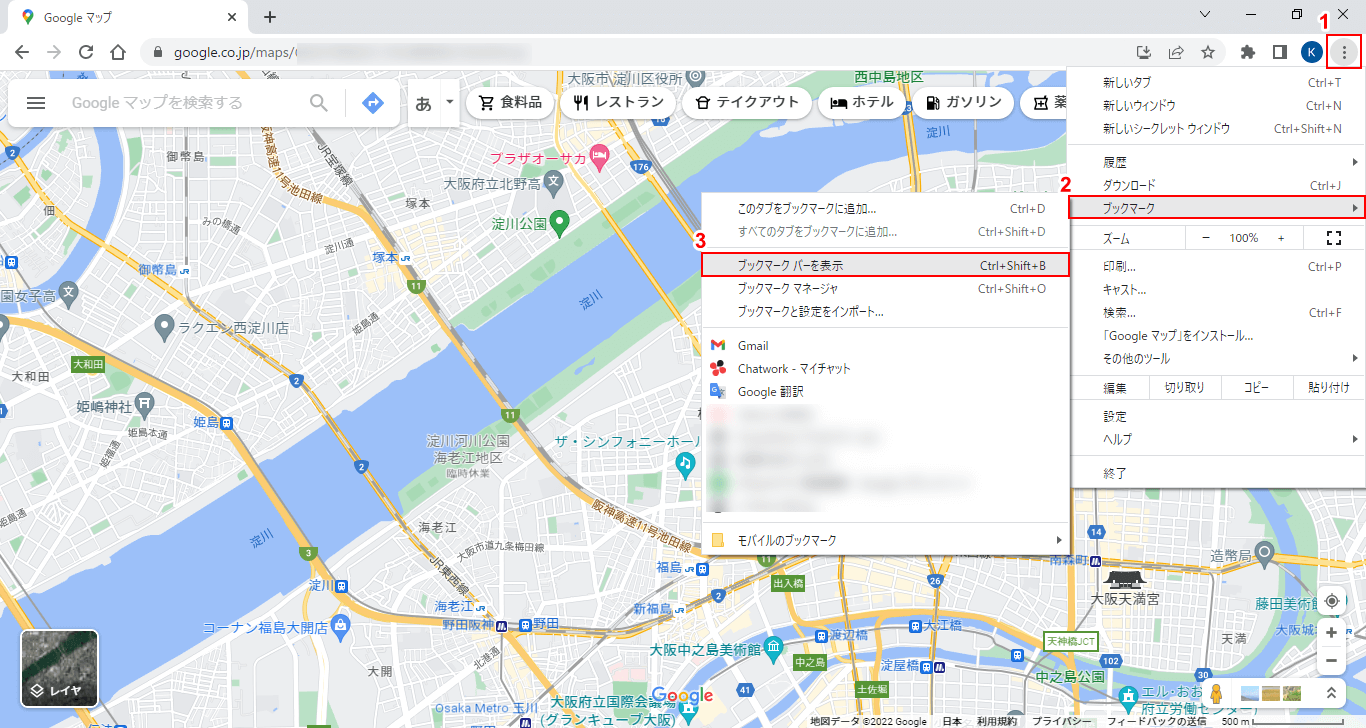This screenshot has height=728, width=1366.
Task: Click the 貼り付け button
Action: (1329, 388)
